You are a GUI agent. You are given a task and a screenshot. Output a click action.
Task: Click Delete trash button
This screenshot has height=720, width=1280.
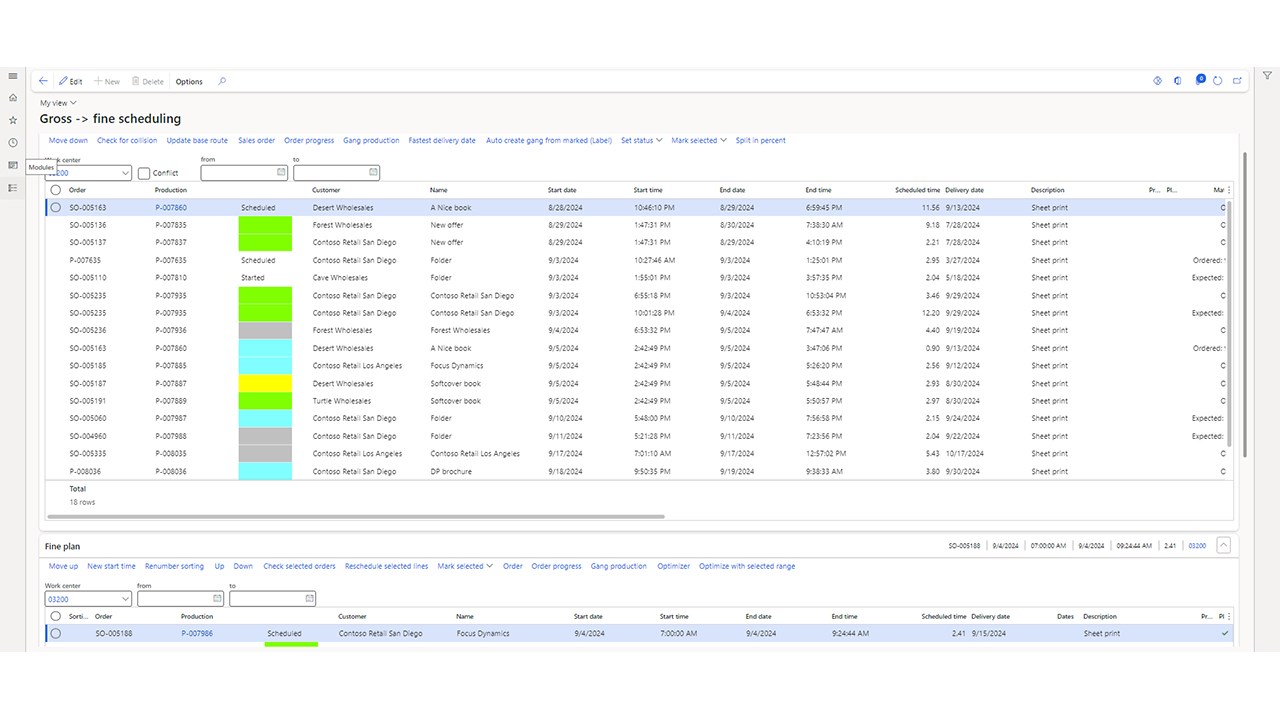[x=148, y=81]
